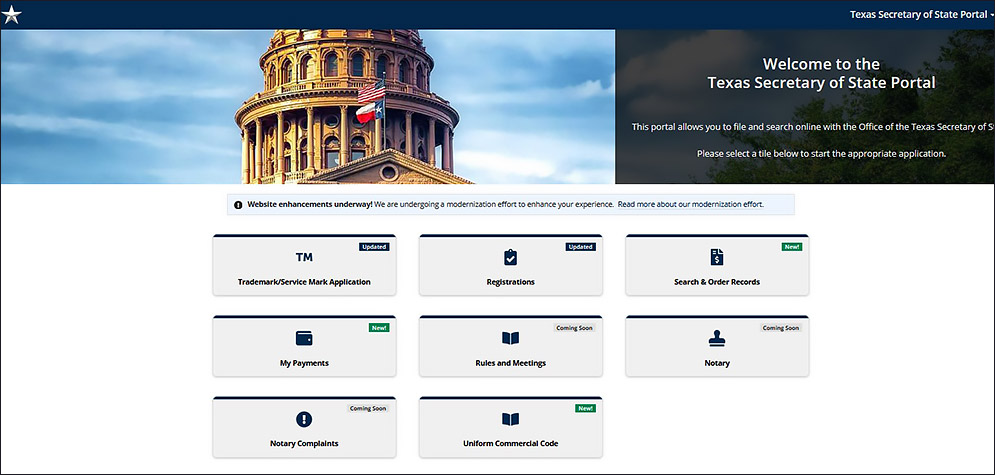Open the Trademark/Service Mark Application label
This screenshot has height=475, width=995.
pos(304,282)
